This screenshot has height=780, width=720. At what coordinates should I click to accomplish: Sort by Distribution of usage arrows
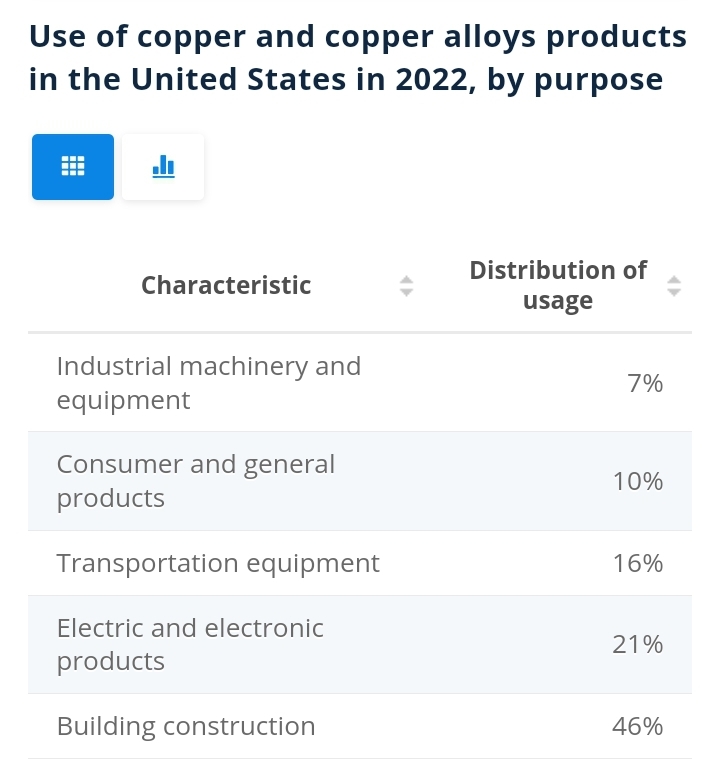click(674, 286)
